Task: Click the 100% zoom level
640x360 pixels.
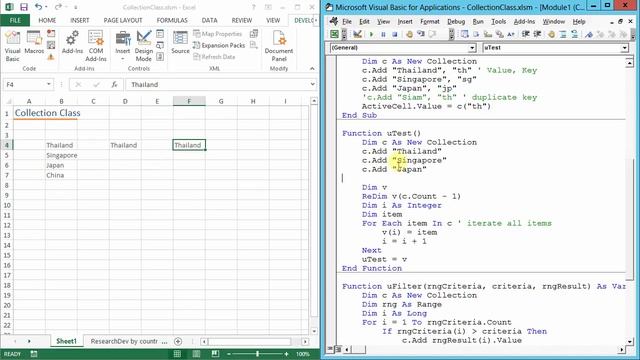Action: coord(303,354)
